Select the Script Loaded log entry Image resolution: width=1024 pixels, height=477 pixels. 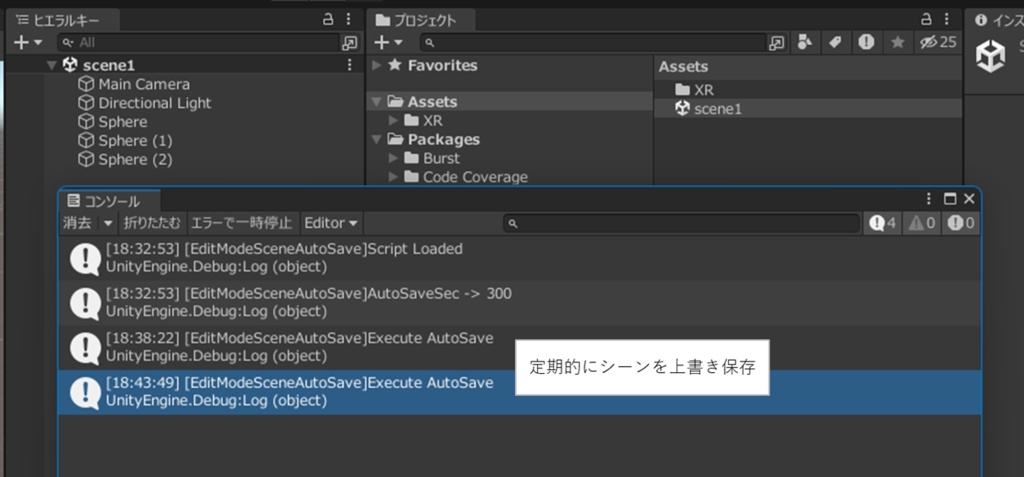pos(519,258)
